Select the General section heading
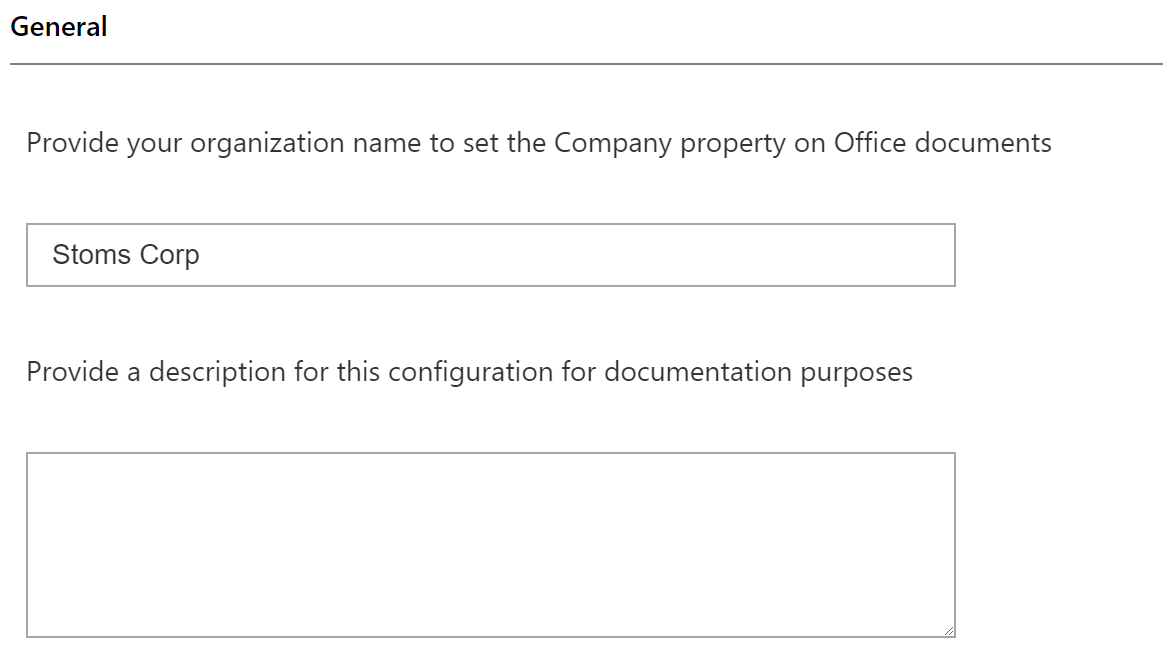 tap(59, 27)
